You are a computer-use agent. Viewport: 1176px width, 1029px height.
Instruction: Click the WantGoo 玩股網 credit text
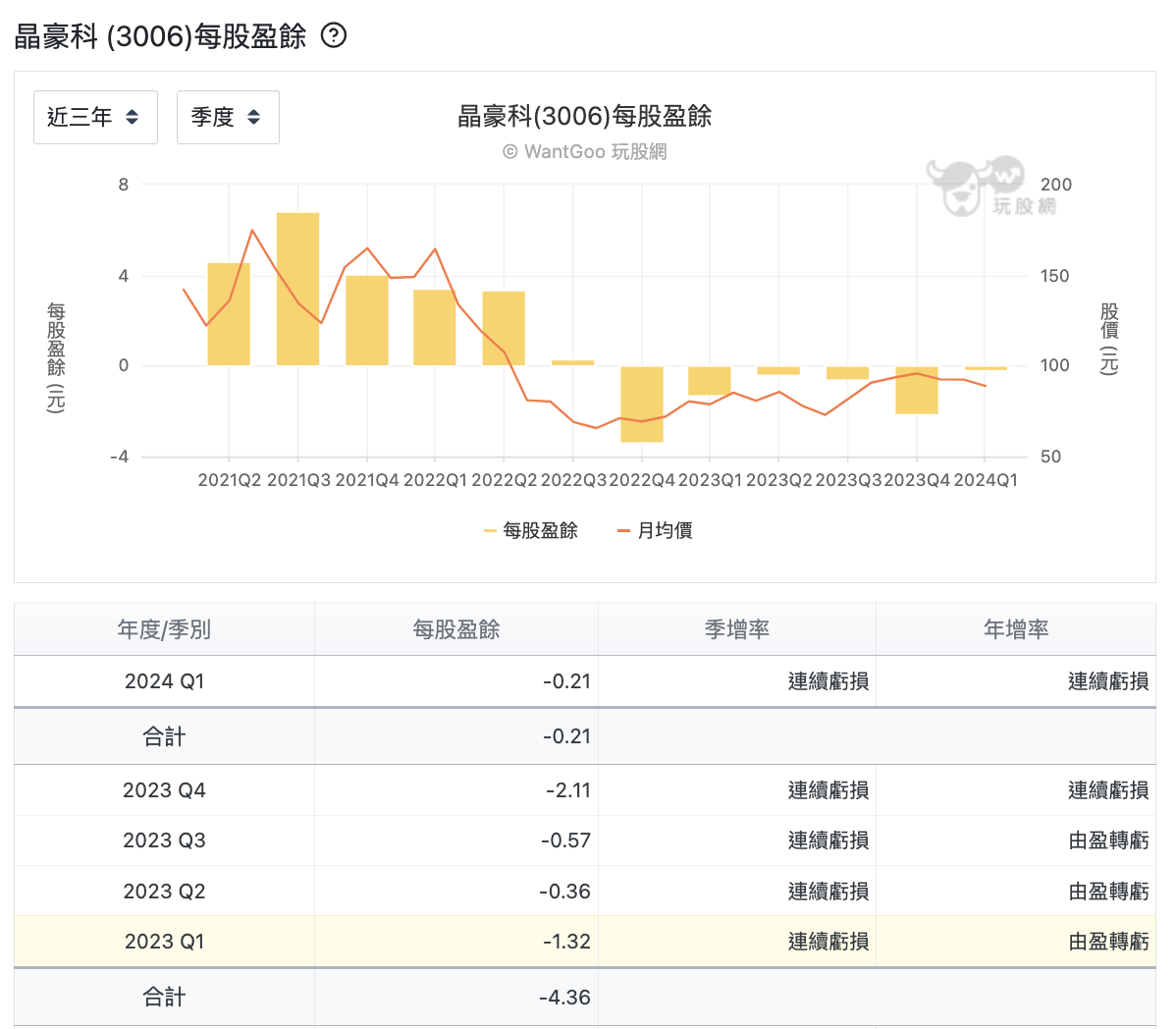coord(584,151)
